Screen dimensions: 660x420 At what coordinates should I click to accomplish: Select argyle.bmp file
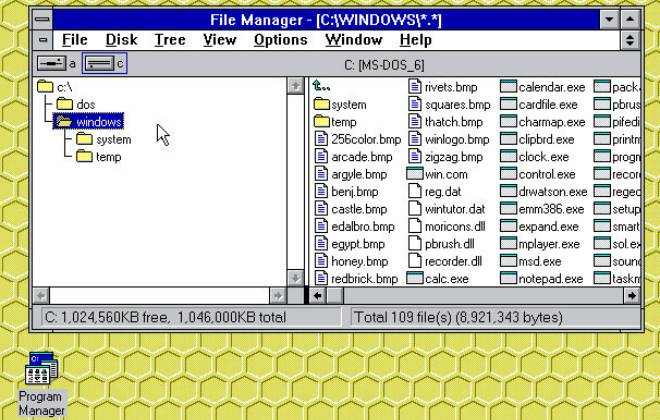(x=351, y=174)
